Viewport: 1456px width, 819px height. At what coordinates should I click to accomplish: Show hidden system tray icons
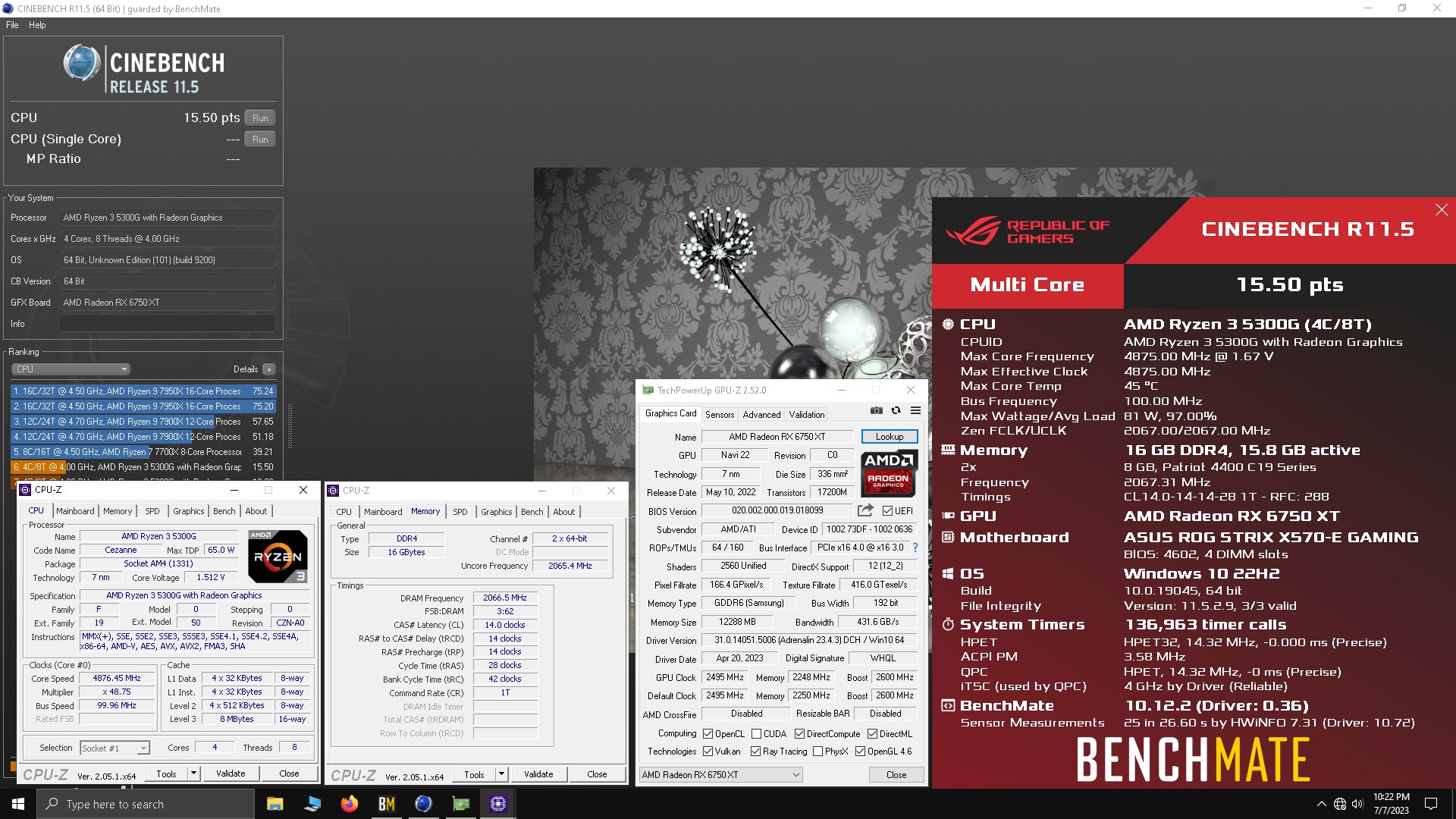(x=1322, y=804)
